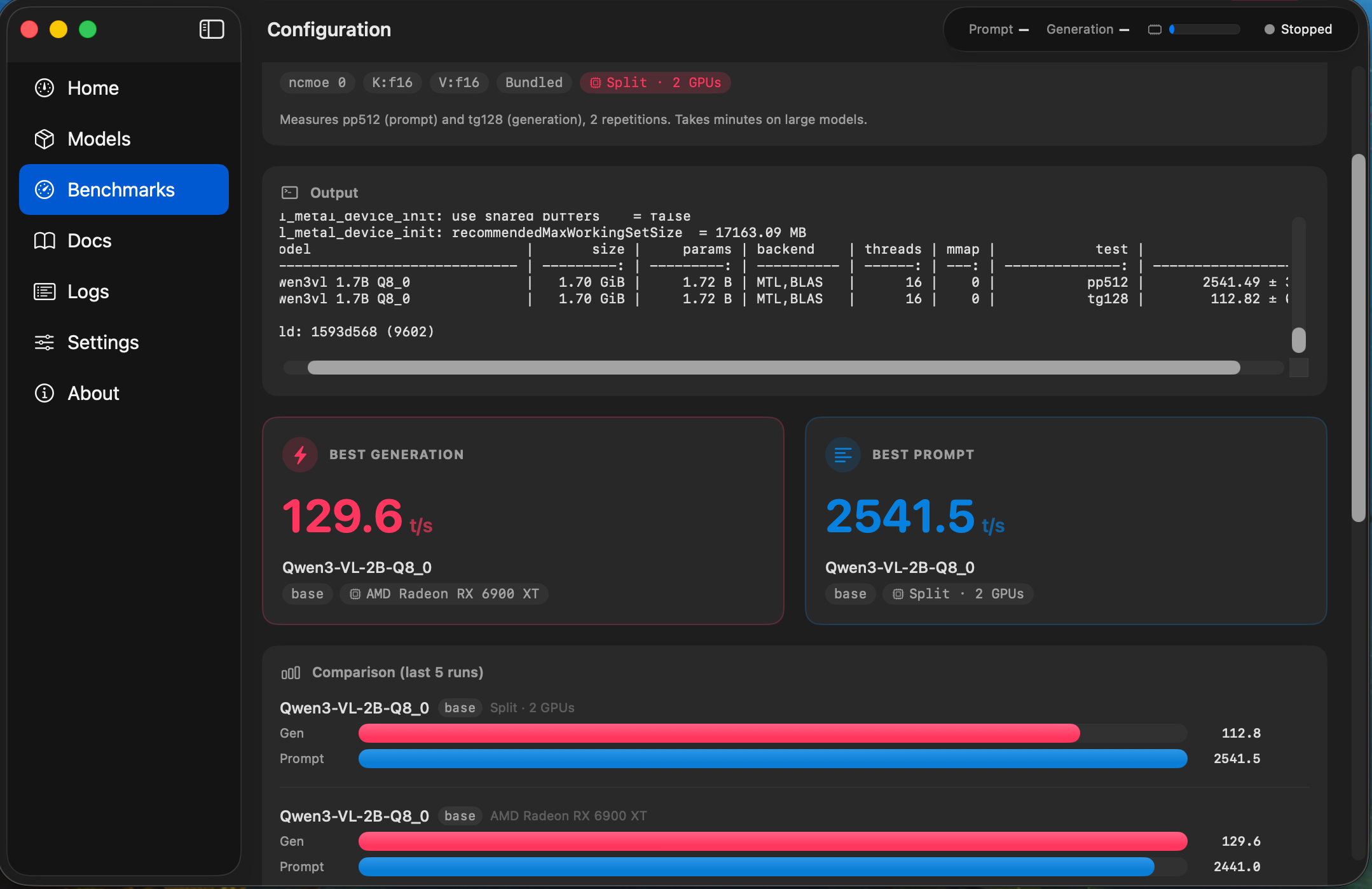Click the Output horizontal scrollbar
This screenshot has height=889, width=1372.
774,368
